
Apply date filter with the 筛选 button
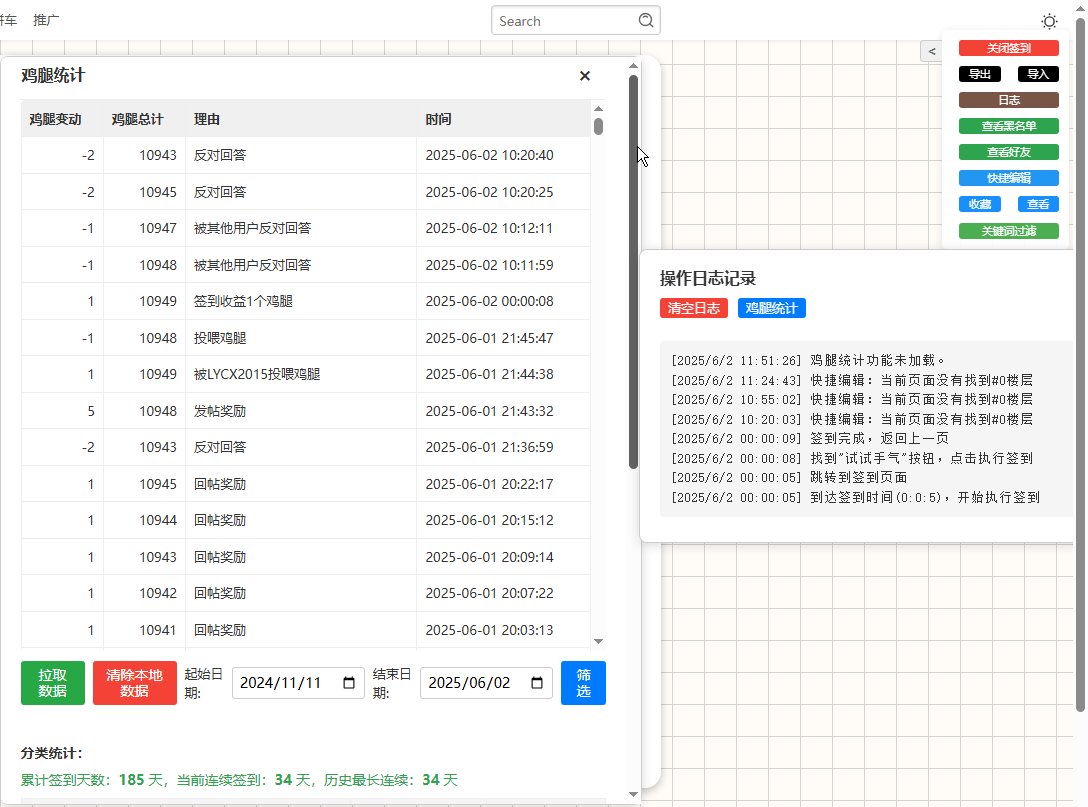pos(583,683)
